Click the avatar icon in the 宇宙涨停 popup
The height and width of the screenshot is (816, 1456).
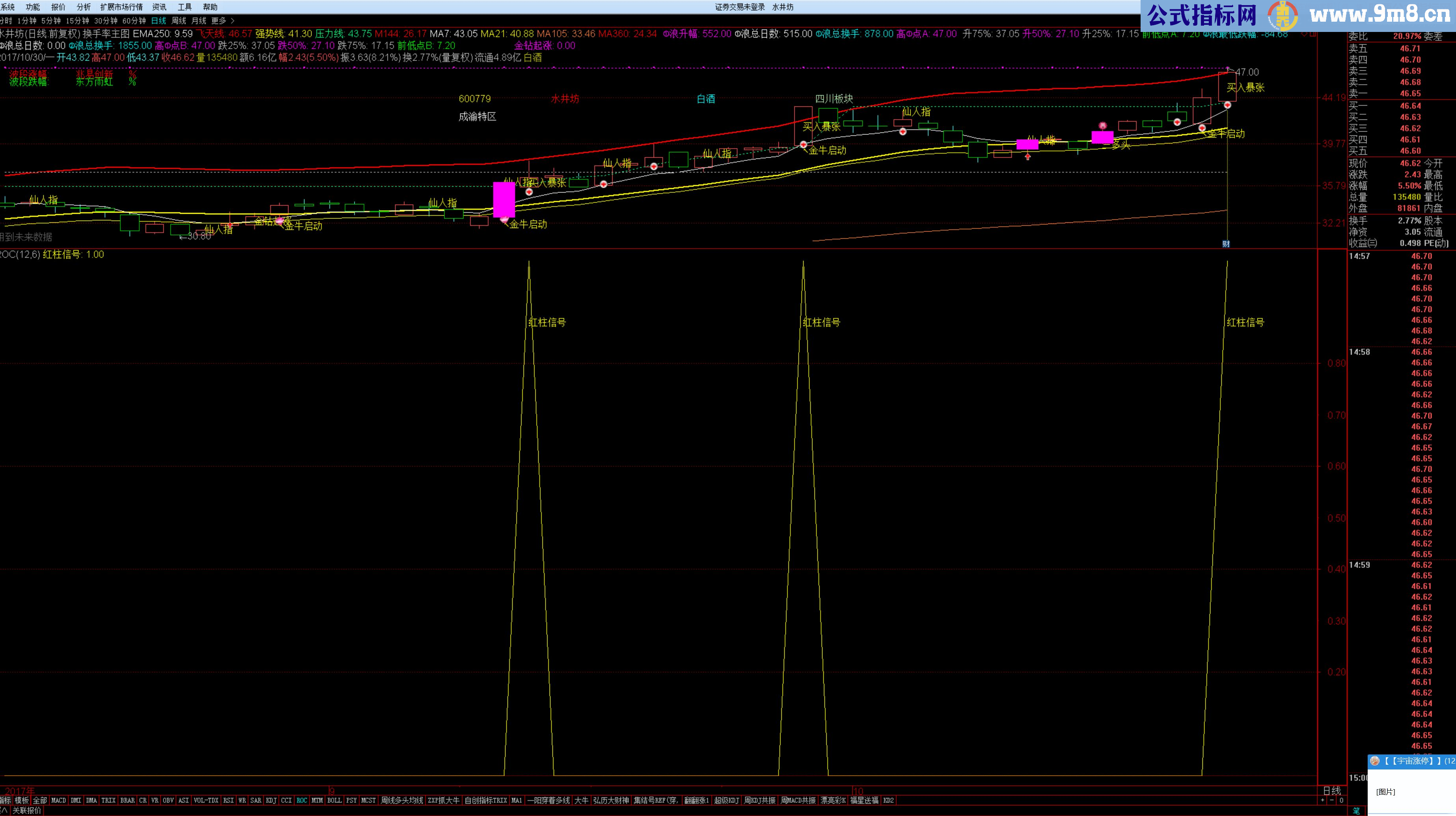click(1375, 761)
